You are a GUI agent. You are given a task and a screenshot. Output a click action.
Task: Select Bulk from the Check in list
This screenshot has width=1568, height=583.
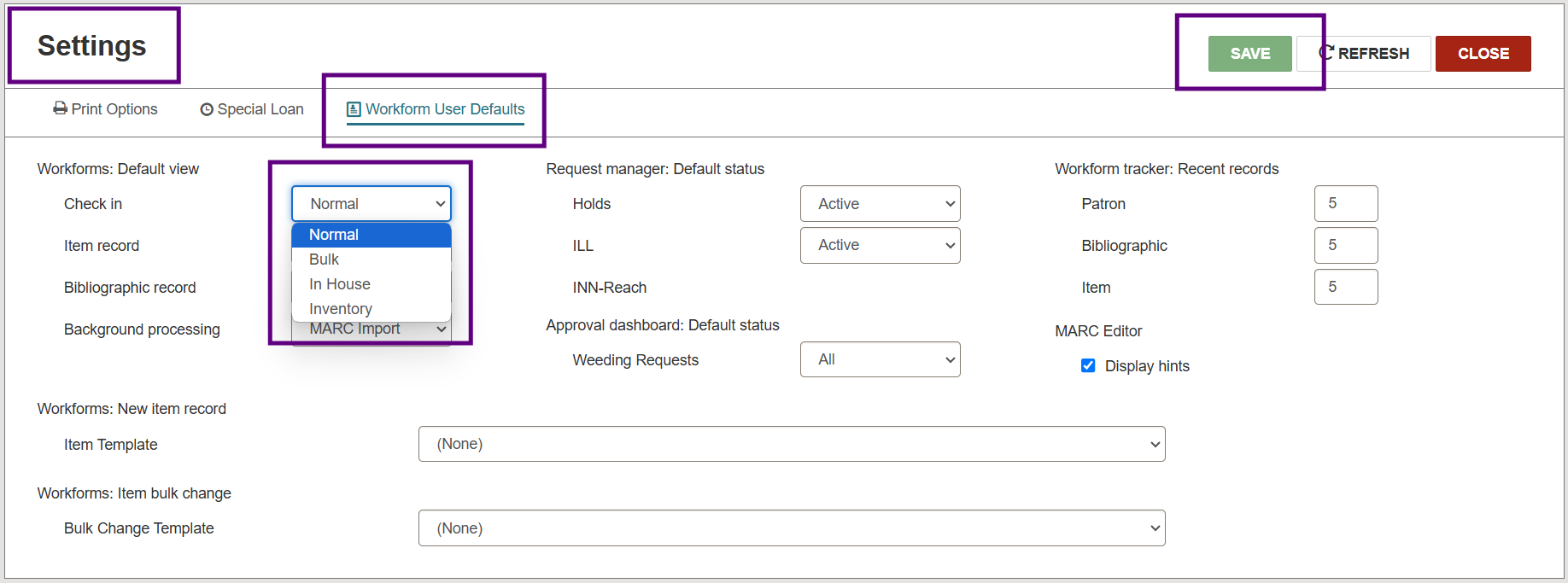click(325, 259)
